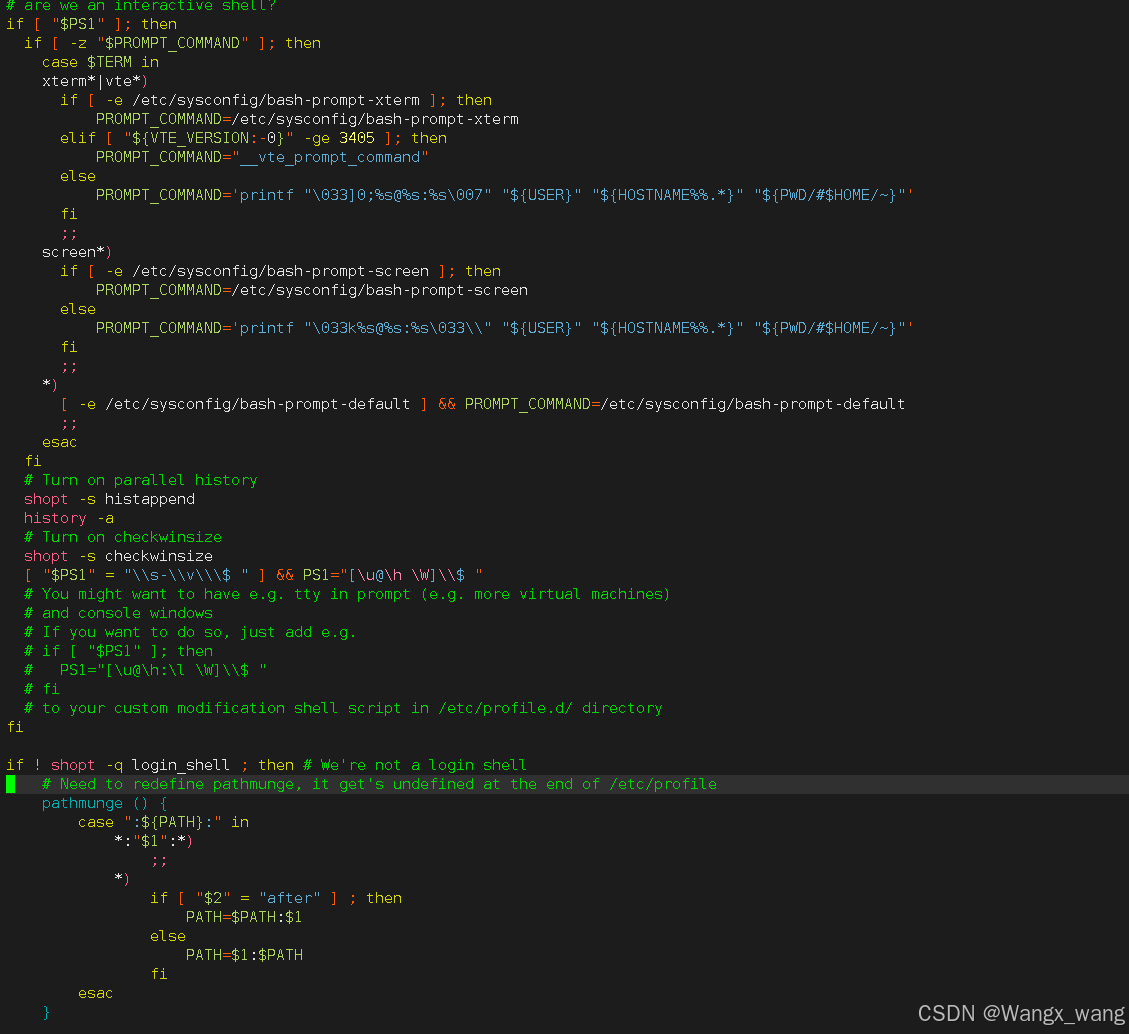The height and width of the screenshot is (1034, 1129).
Task: Click the pattern '*:"$1":*)'
Action: [153, 840]
